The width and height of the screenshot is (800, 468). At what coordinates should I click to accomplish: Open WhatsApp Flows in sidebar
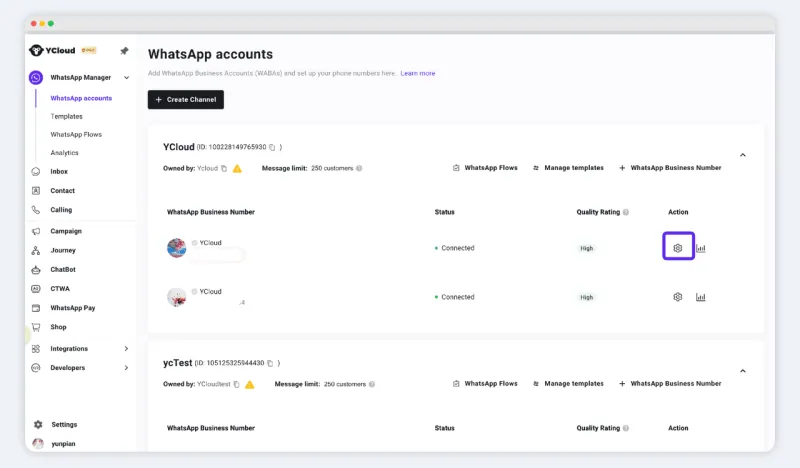76,135
